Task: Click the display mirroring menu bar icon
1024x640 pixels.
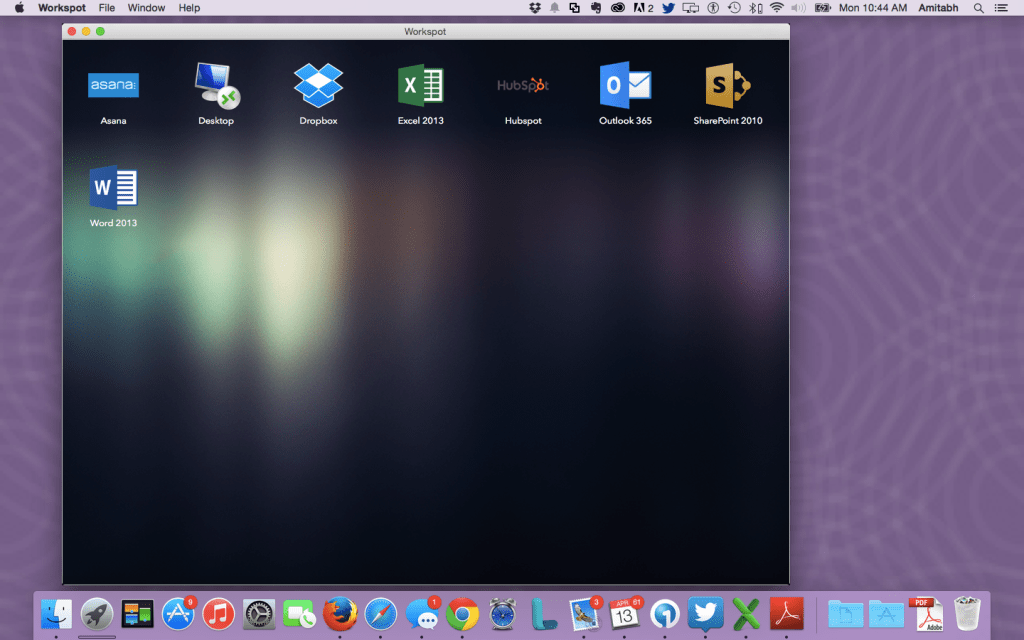Action: coord(690,8)
